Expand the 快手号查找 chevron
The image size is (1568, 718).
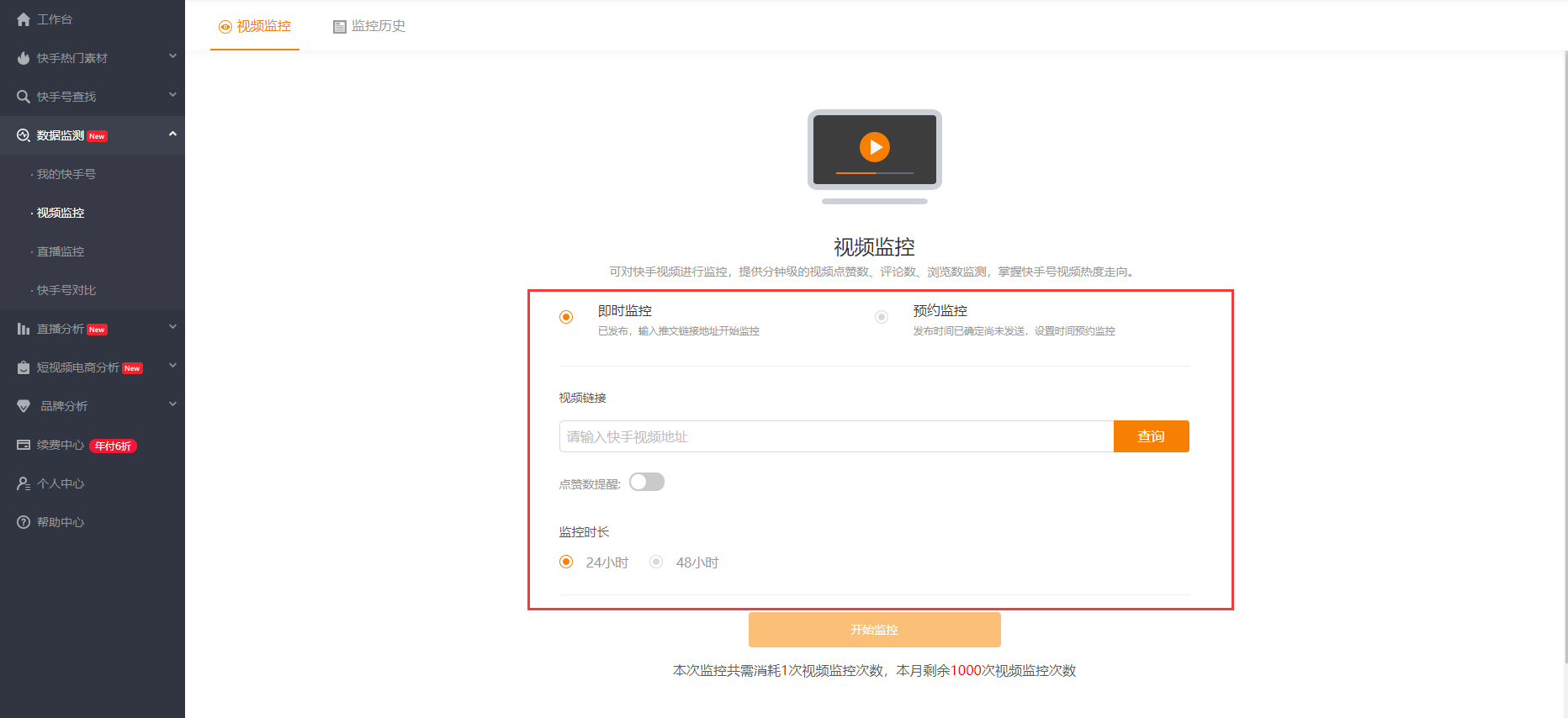click(172, 95)
